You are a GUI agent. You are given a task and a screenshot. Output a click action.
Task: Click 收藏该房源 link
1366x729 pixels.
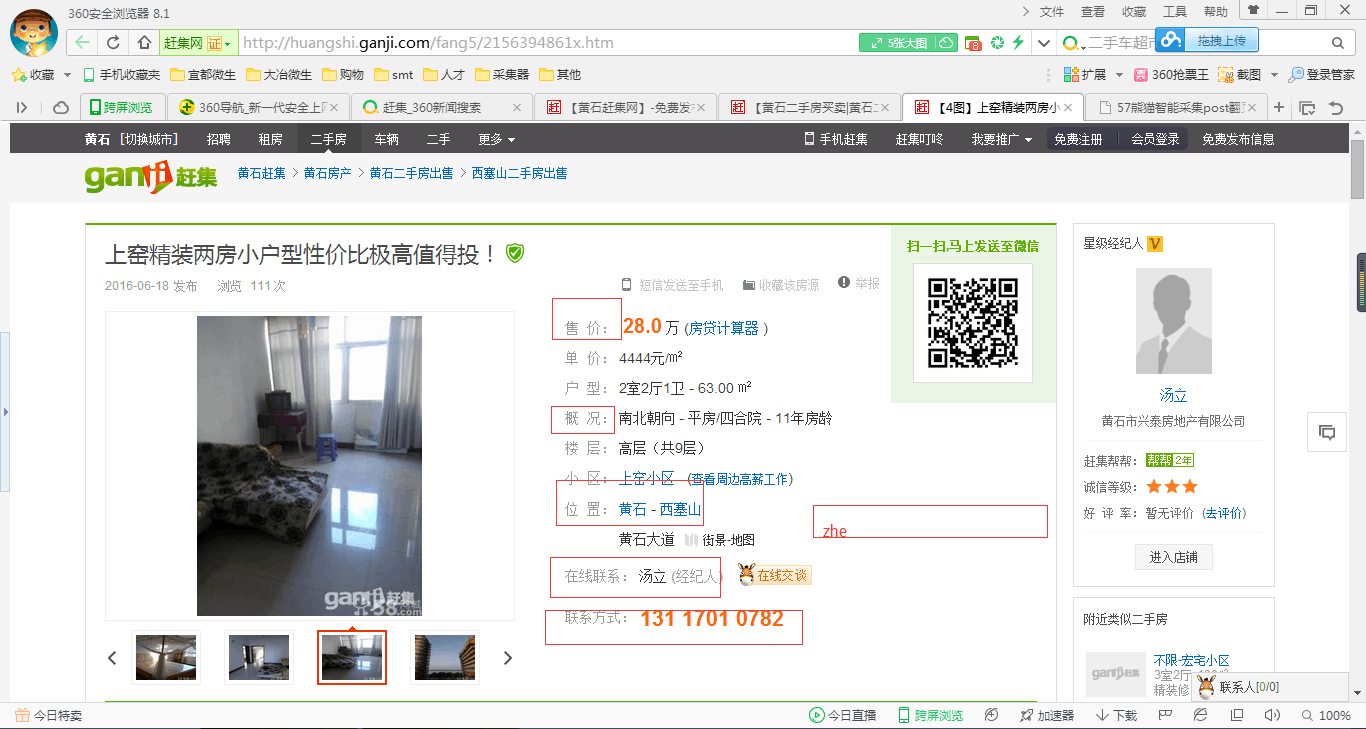(780, 285)
